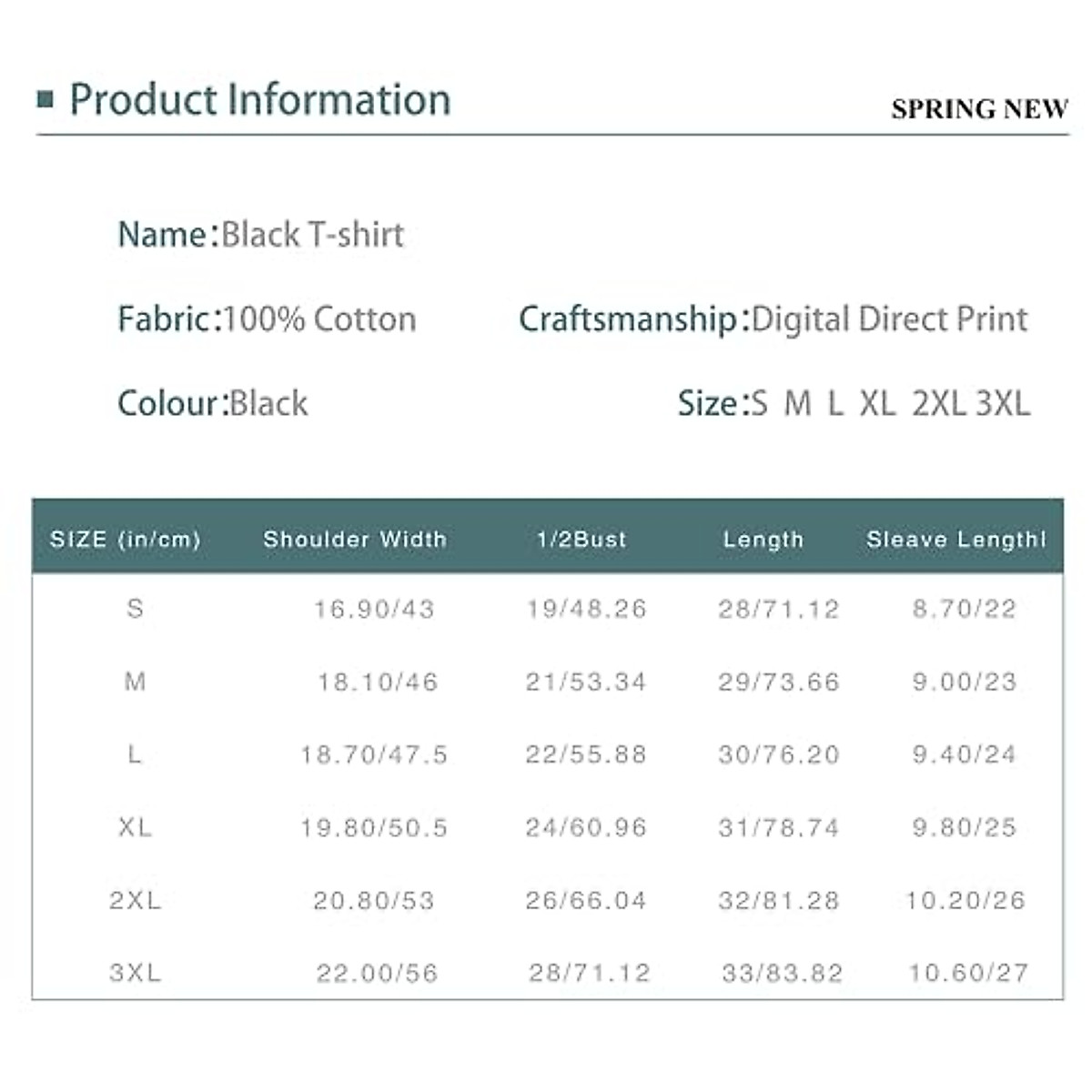Click the Name: Black T-shirt text
1092x1092 pixels.
(261, 235)
